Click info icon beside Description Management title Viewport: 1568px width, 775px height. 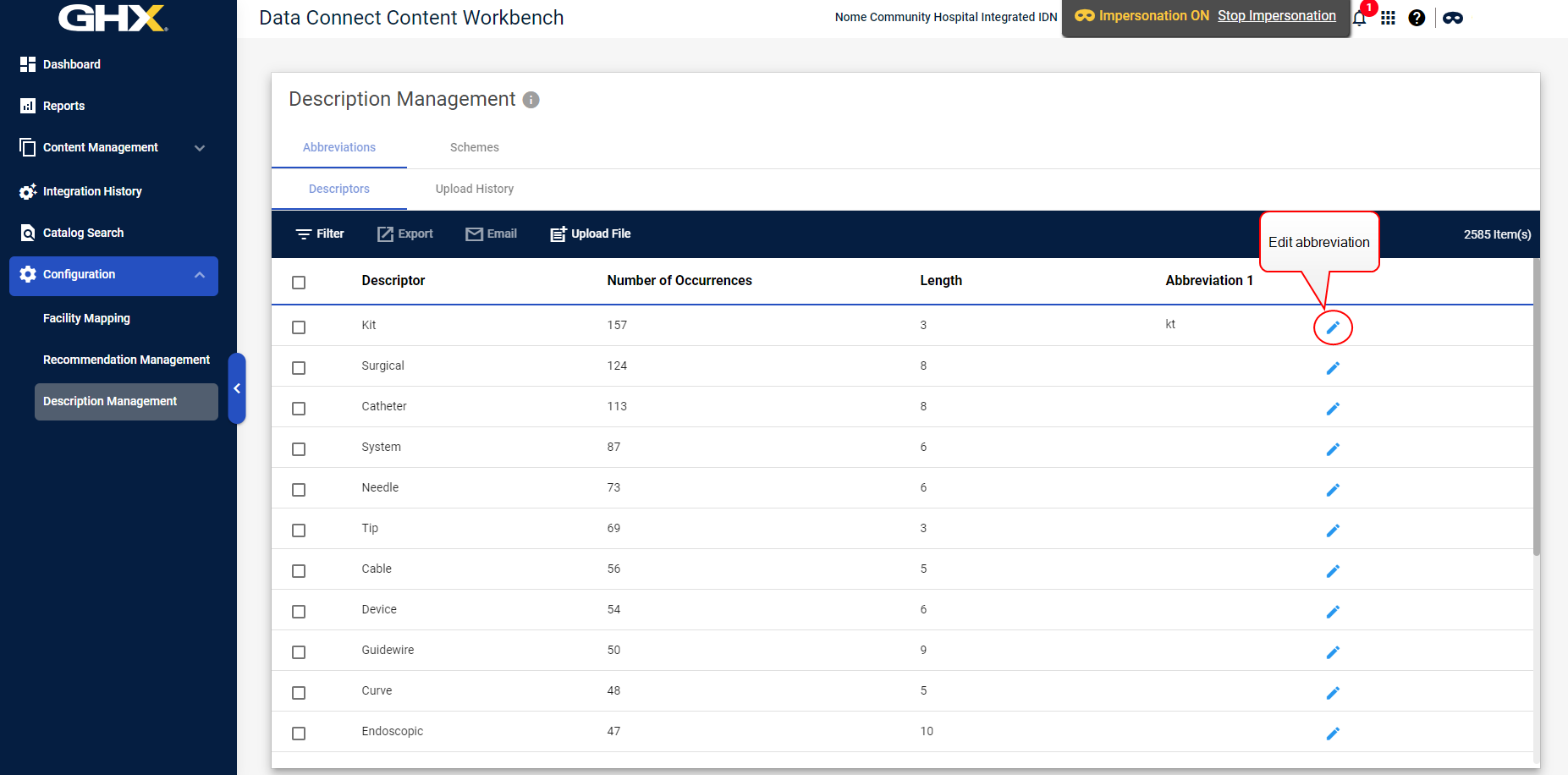[x=531, y=100]
